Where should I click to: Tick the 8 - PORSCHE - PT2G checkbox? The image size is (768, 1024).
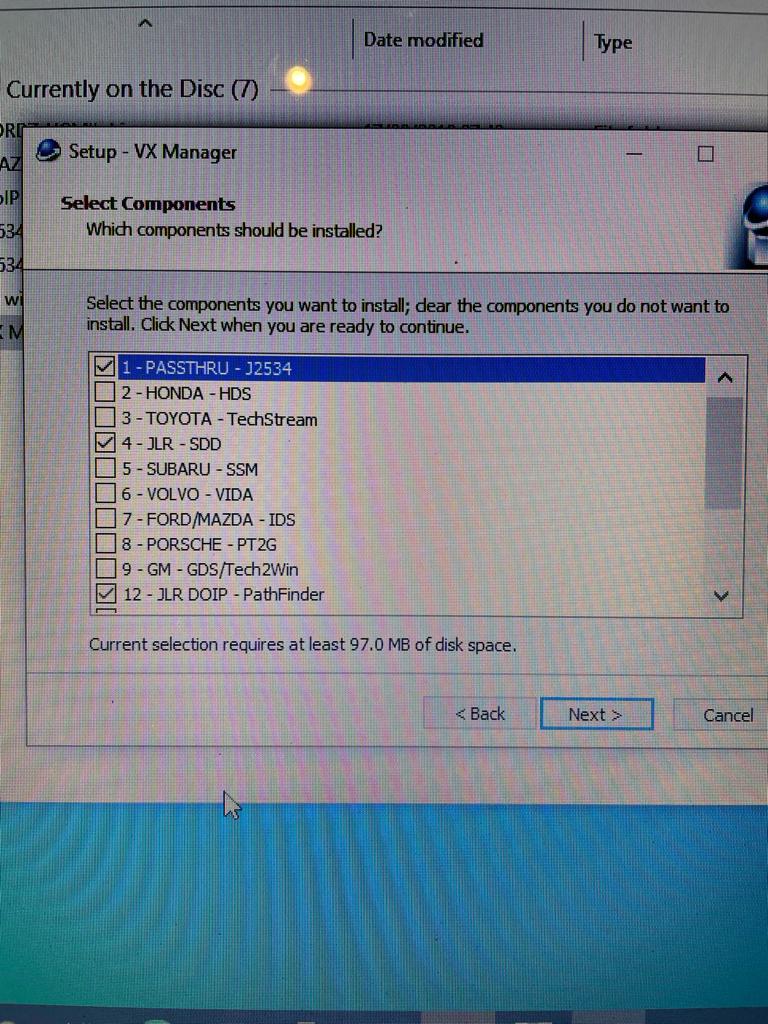[x=105, y=544]
